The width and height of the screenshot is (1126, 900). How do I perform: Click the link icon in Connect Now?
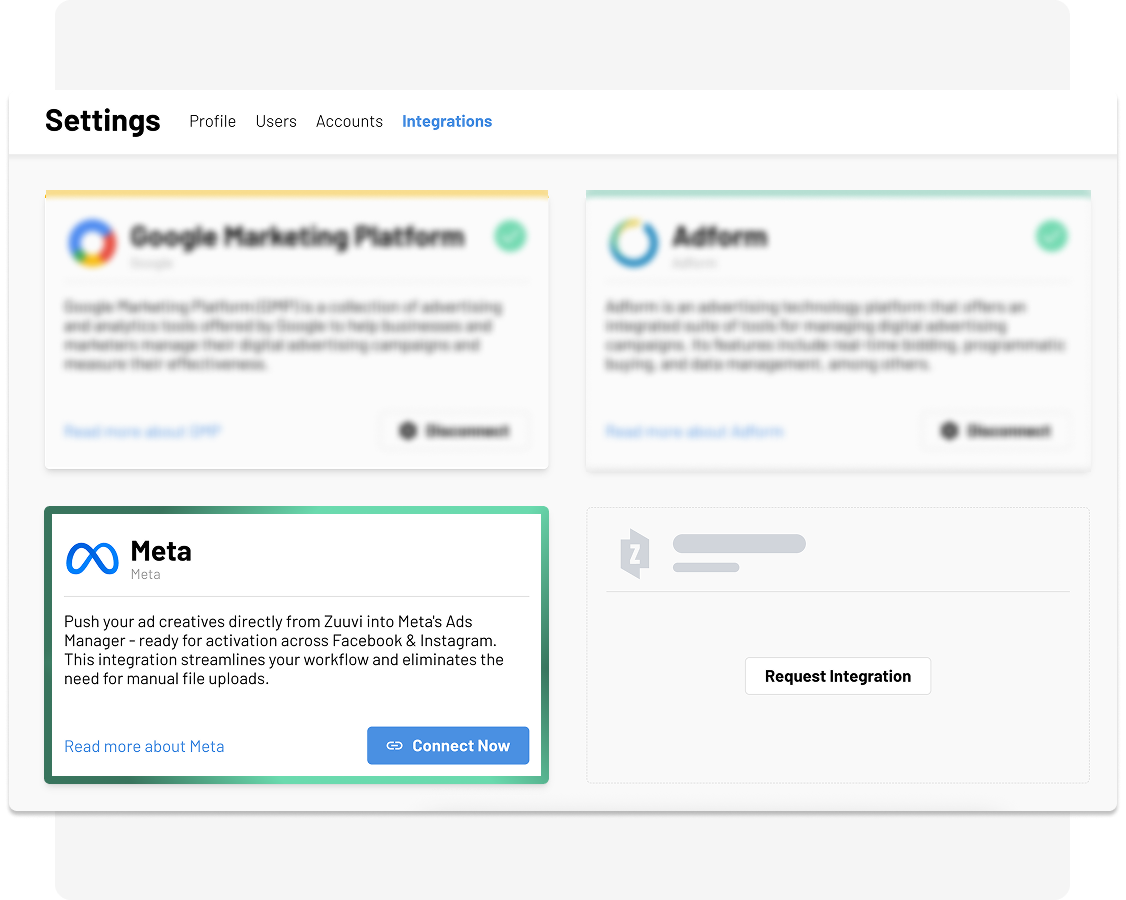tap(395, 746)
